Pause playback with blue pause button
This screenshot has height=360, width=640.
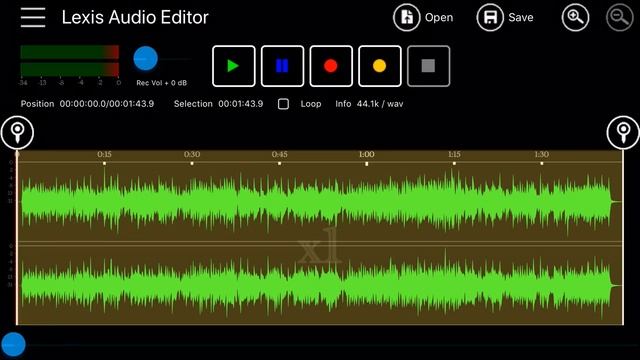282,66
